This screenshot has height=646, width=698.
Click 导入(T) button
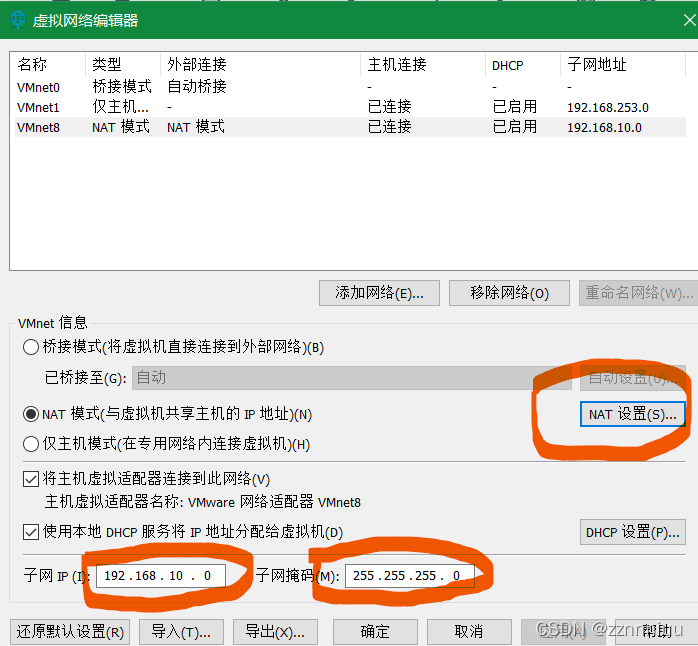181,632
